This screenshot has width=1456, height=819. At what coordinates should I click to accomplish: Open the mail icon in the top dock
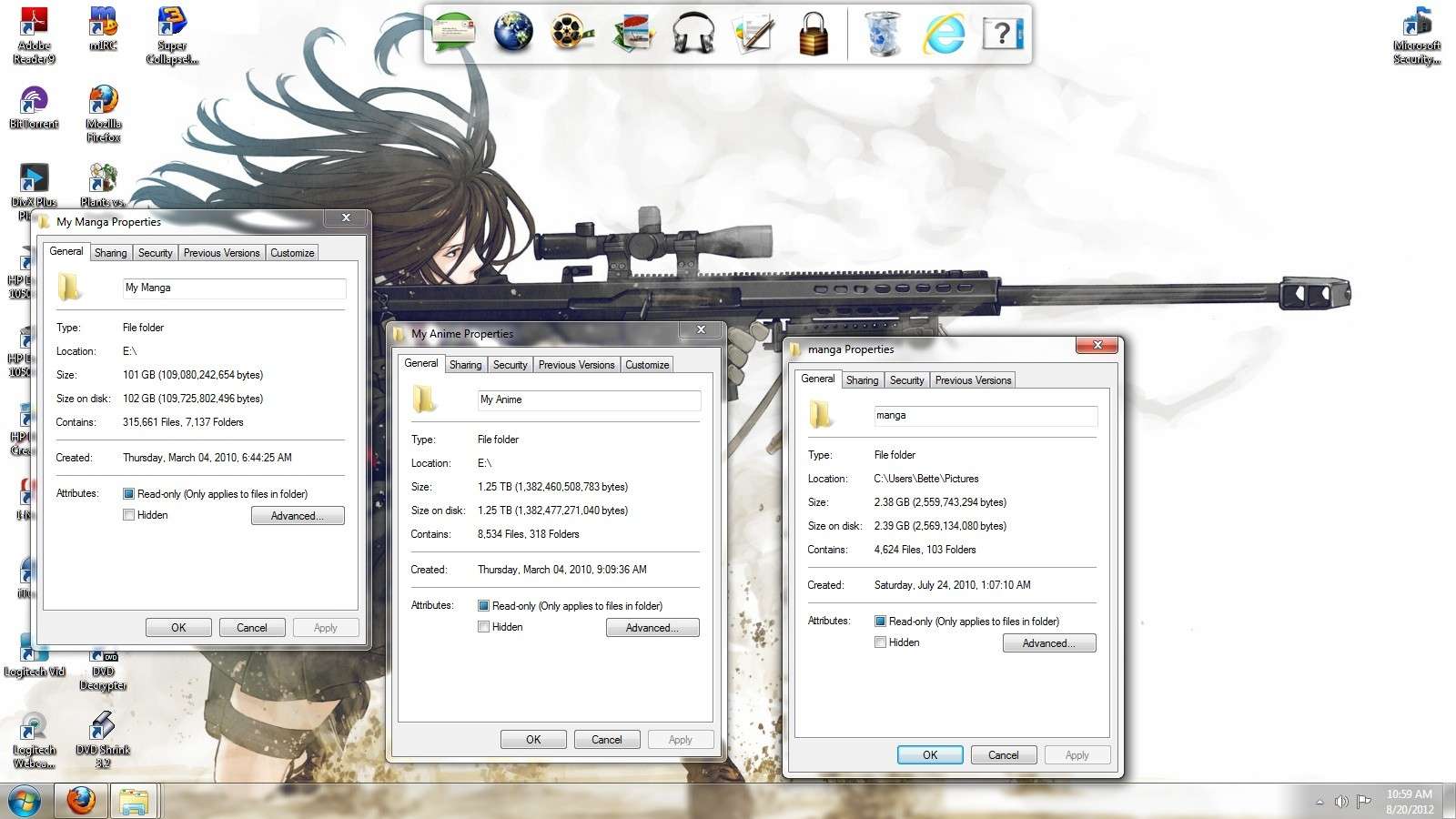(x=454, y=34)
